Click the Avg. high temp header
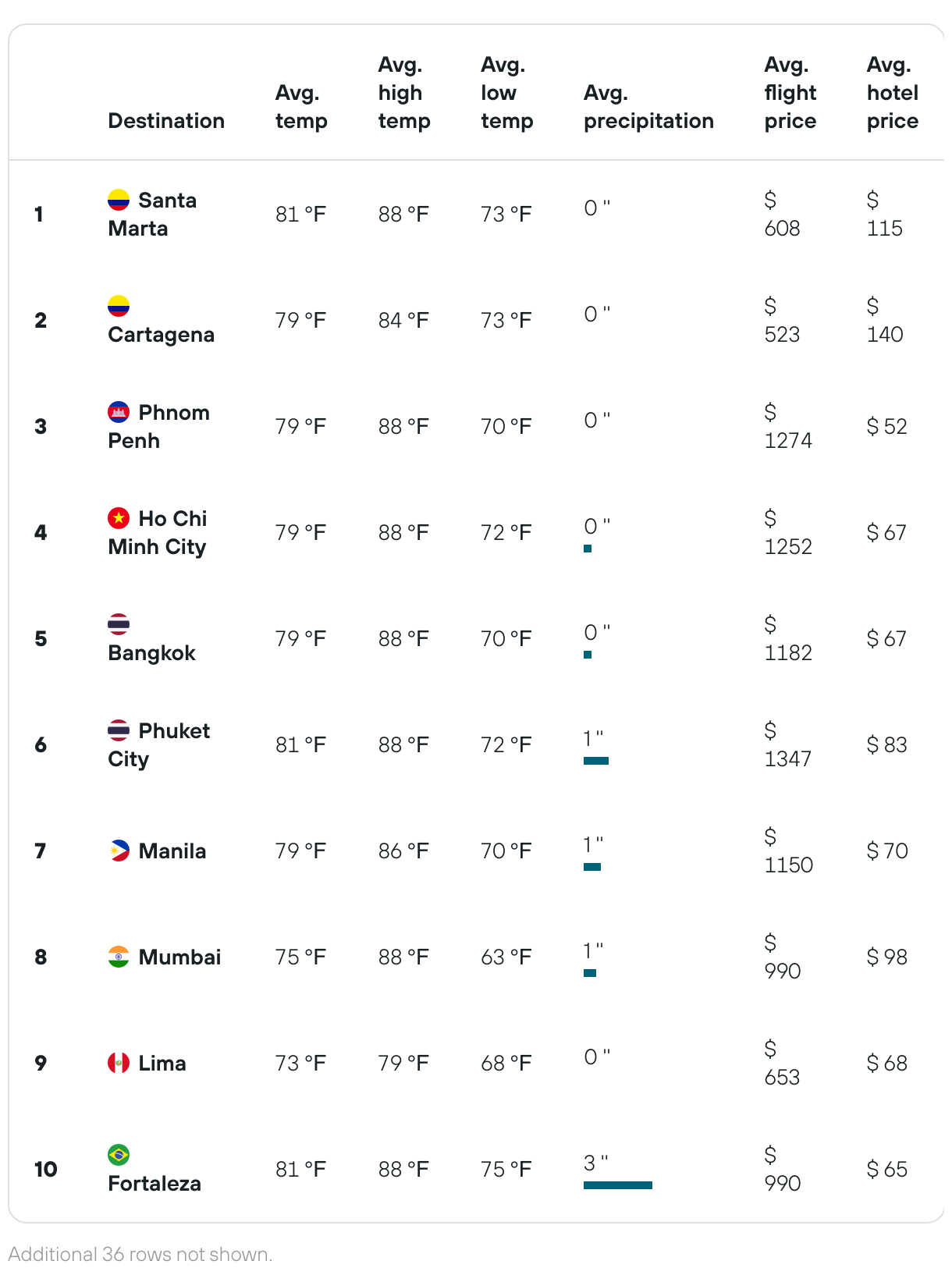Image resolution: width=952 pixels, height=1275 pixels. (x=404, y=93)
